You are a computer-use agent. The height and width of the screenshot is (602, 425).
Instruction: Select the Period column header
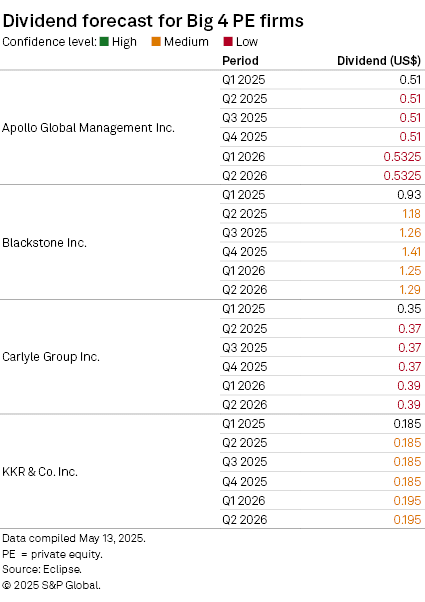pos(240,61)
